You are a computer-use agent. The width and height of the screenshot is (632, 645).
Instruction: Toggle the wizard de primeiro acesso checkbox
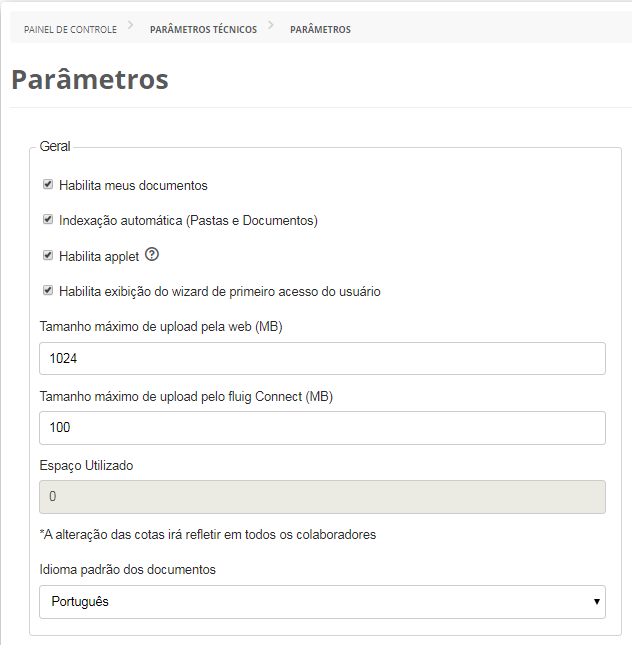coord(48,291)
